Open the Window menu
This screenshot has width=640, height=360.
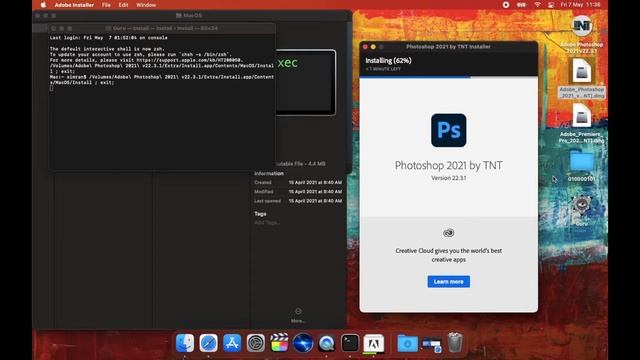point(146,5)
